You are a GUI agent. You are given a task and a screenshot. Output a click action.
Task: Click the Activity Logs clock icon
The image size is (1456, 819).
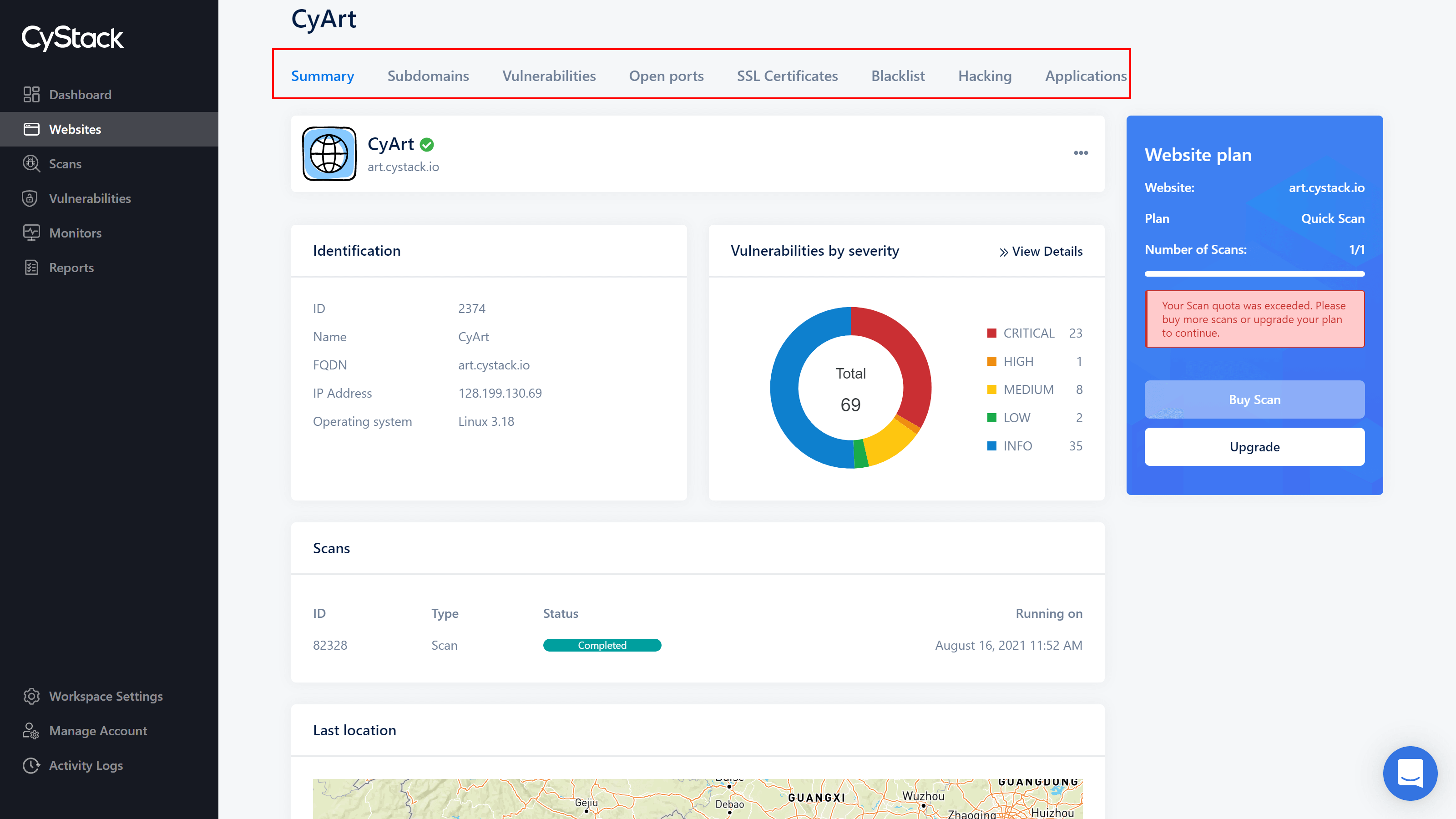(x=31, y=765)
